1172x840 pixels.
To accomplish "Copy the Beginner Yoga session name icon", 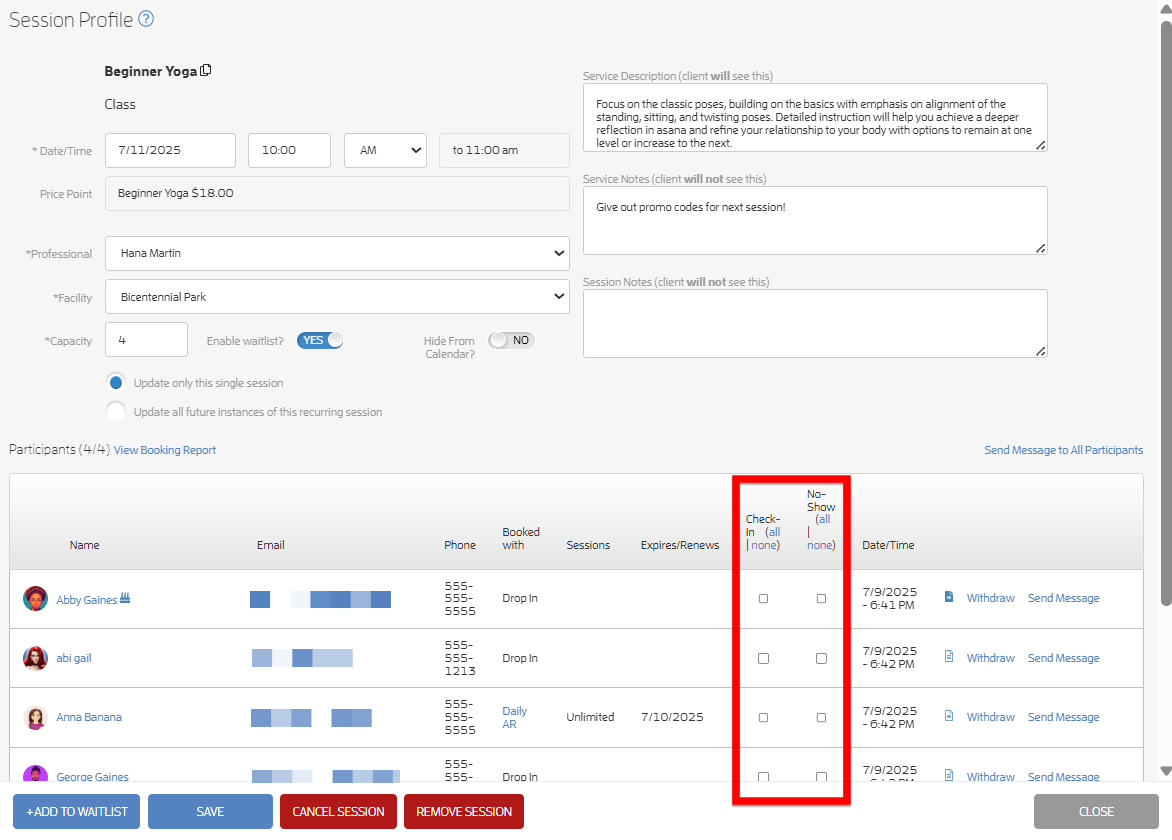I will (206, 70).
